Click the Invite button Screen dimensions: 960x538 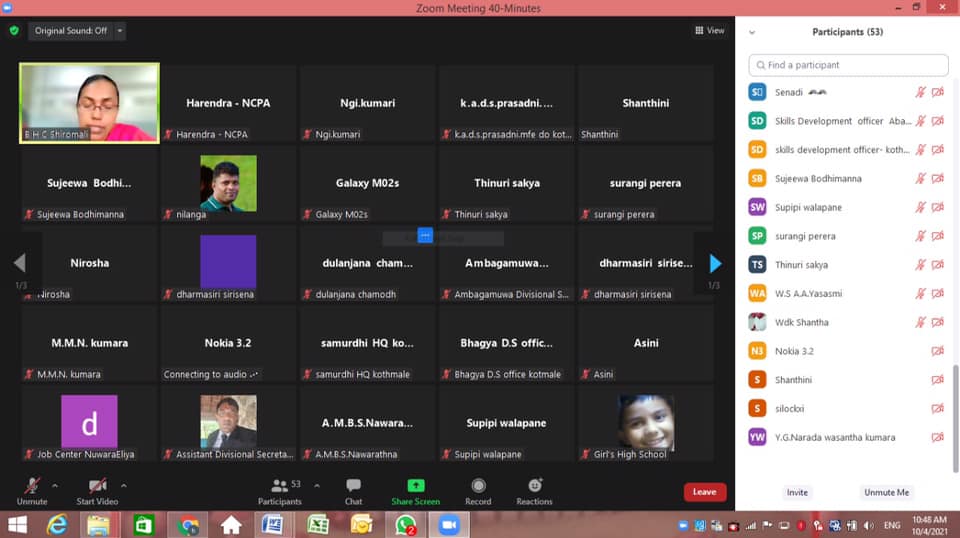[797, 493]
